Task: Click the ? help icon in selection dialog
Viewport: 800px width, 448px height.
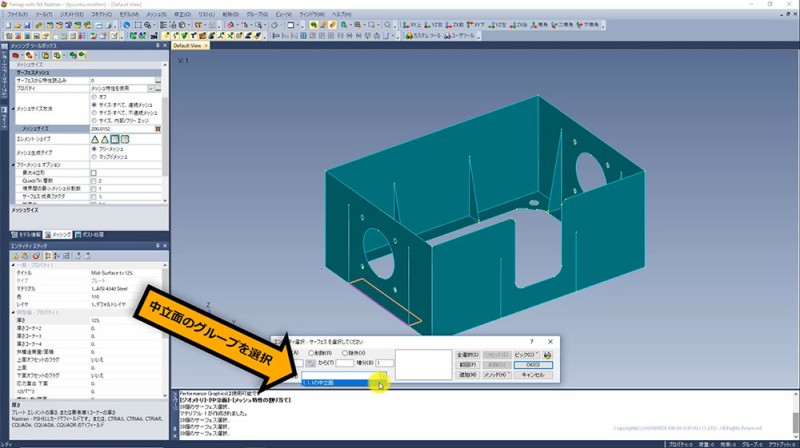Action: click(532, 341)
